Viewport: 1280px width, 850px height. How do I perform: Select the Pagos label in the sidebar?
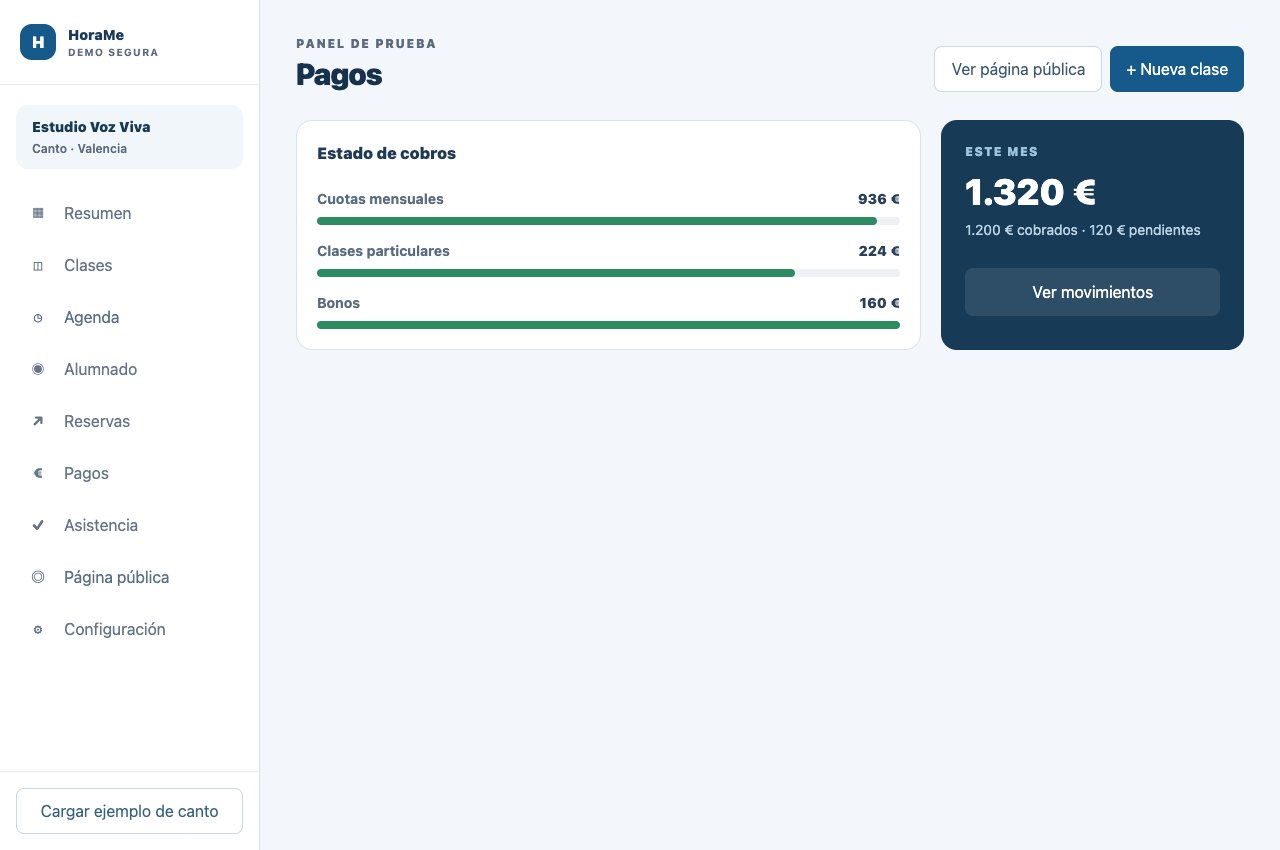click(x=86, y=473)
